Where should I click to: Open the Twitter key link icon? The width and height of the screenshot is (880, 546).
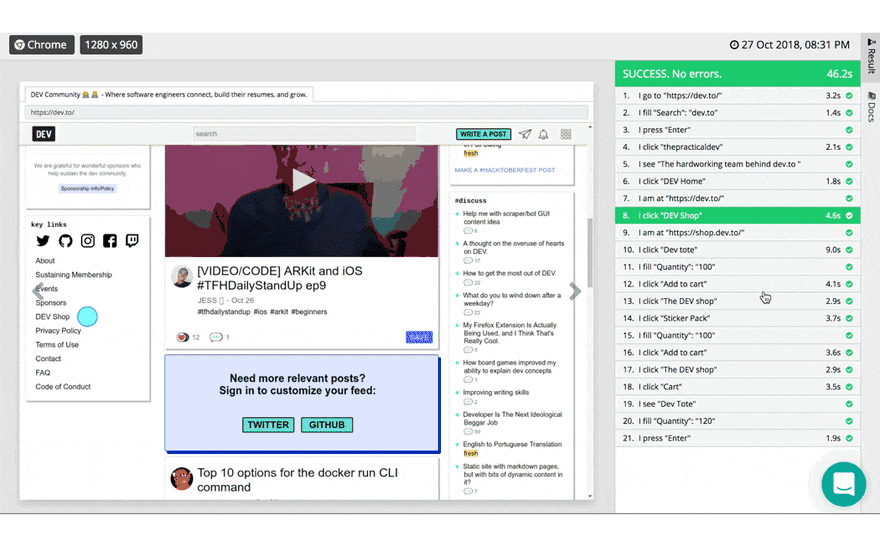43,241
